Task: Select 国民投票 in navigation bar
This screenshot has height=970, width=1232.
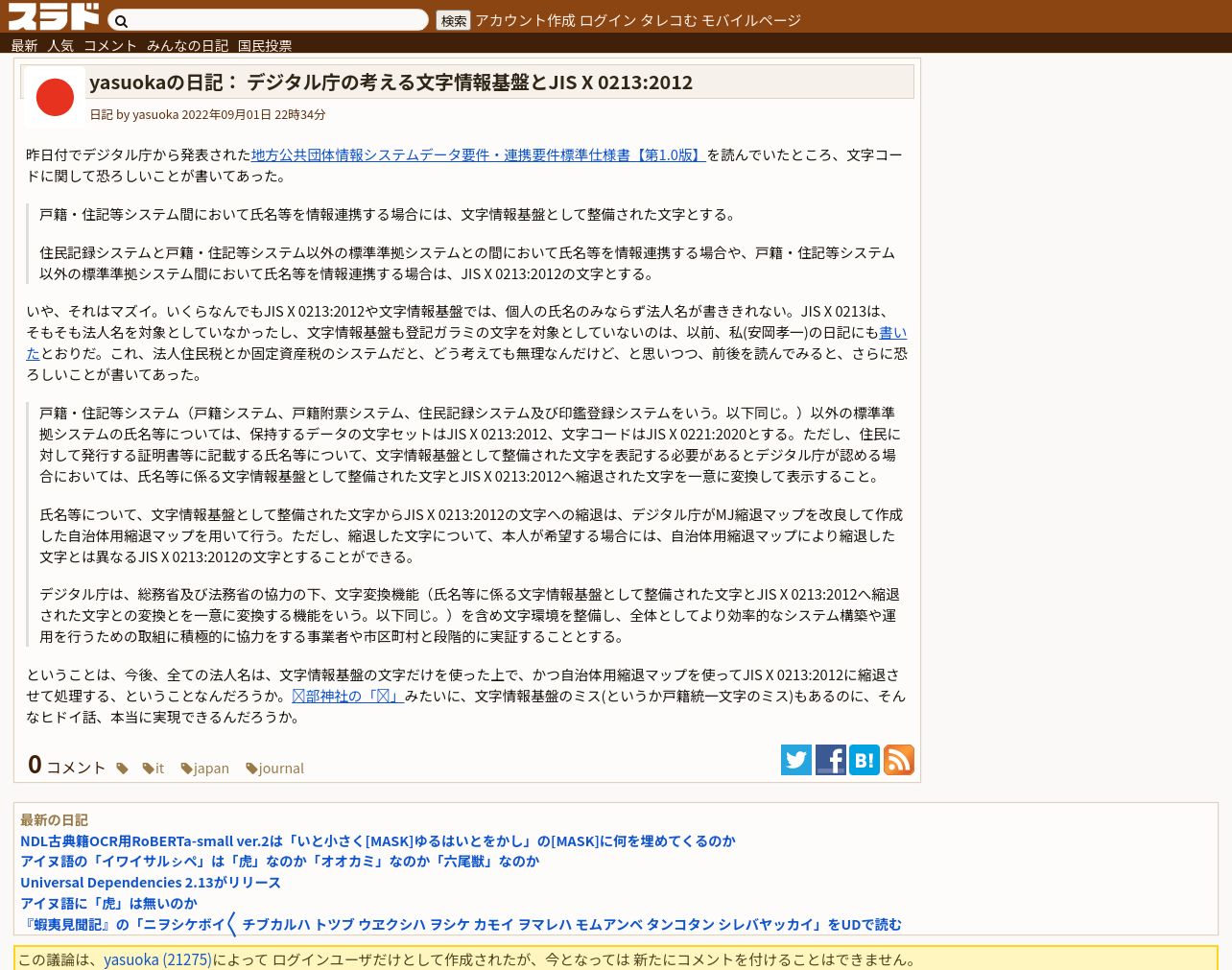Action: [x=265, y=45]
